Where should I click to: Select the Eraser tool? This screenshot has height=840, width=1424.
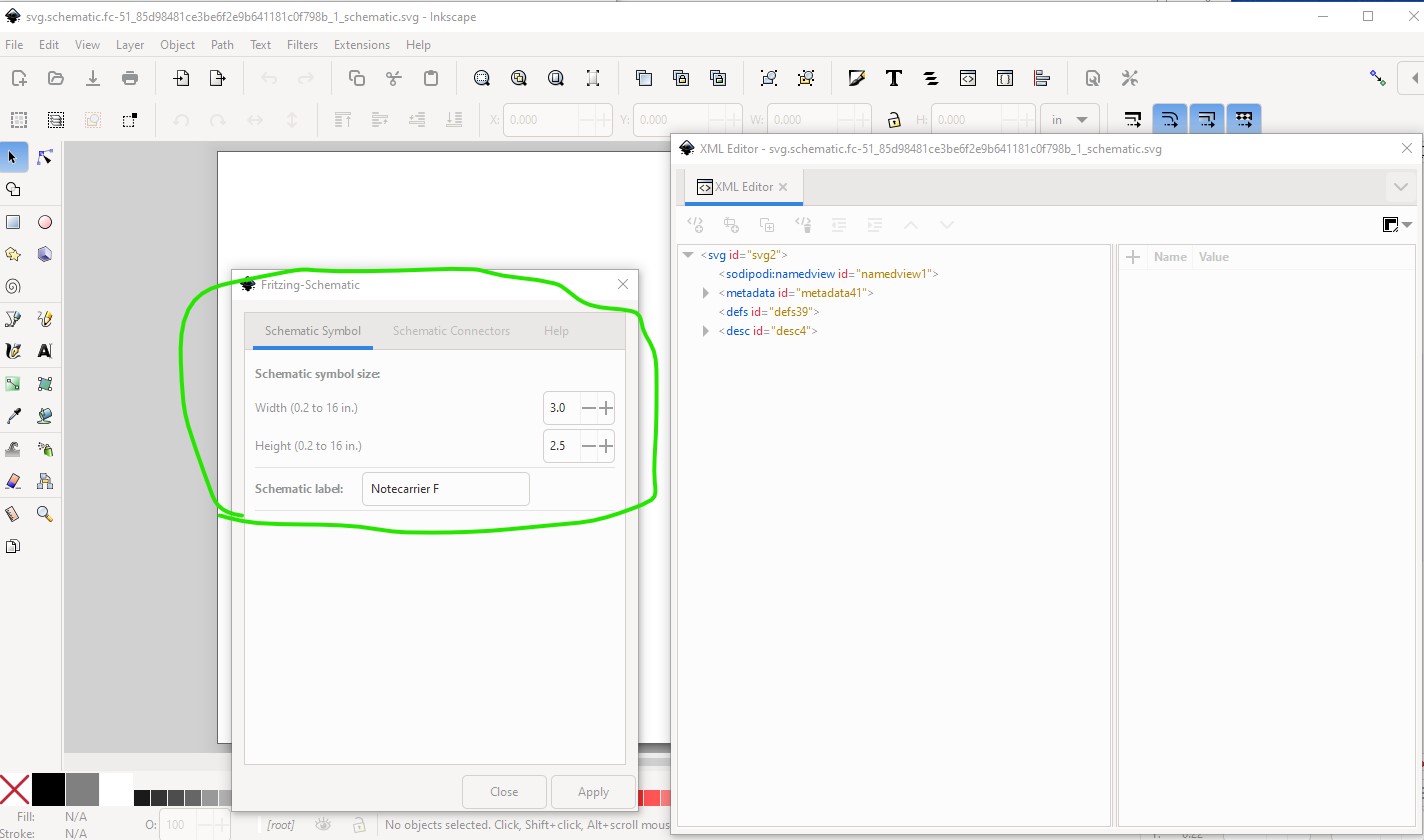[13, 481]
